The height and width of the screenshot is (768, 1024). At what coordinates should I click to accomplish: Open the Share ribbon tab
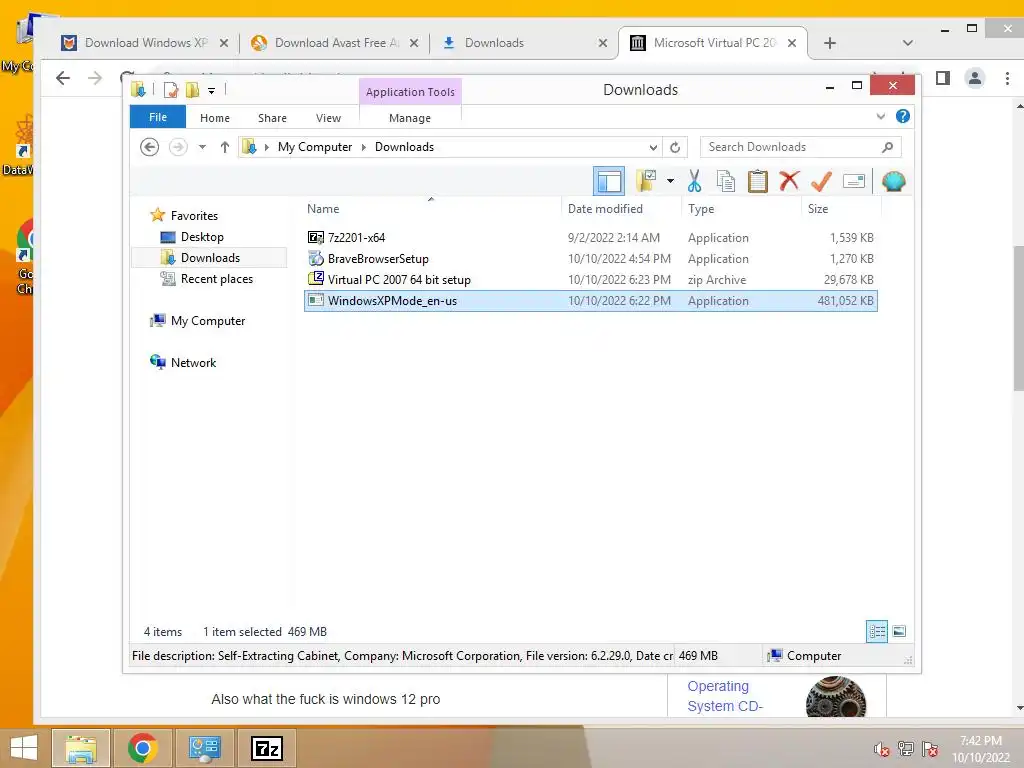pyautogui.click(x=272, y=118)
